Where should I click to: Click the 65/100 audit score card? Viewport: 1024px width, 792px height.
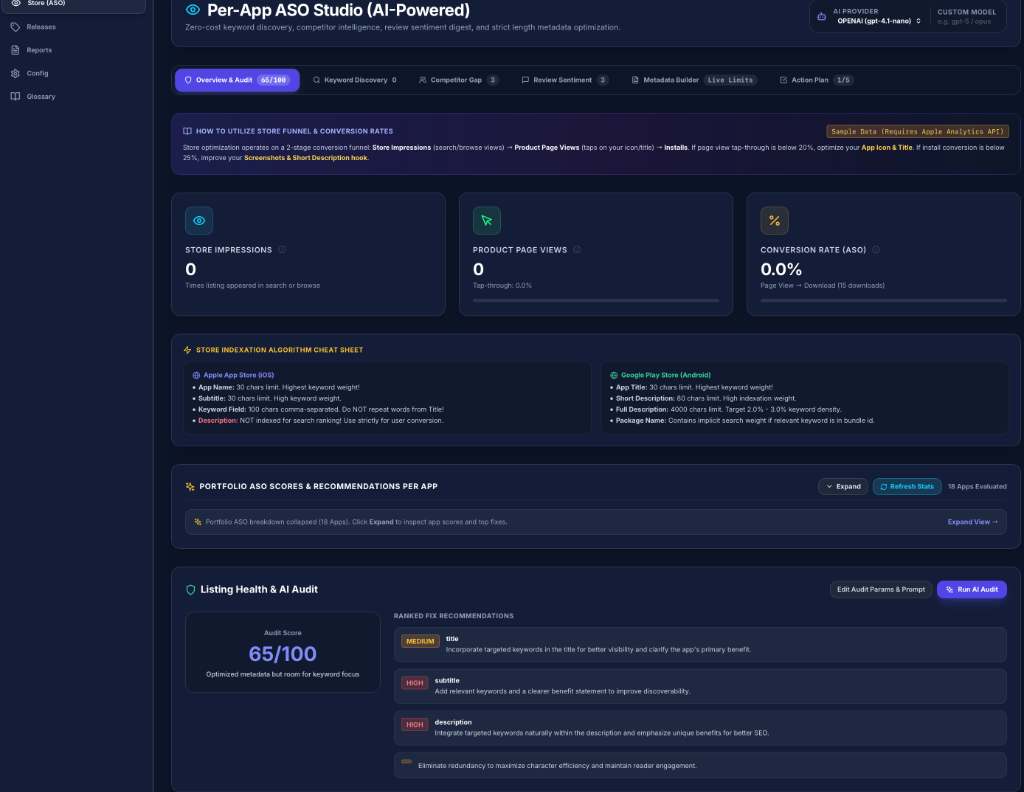tap(283, 652)
